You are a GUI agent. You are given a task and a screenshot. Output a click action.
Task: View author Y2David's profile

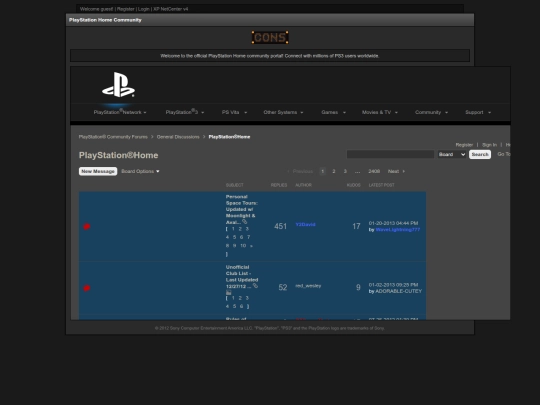tap(305, 225)
